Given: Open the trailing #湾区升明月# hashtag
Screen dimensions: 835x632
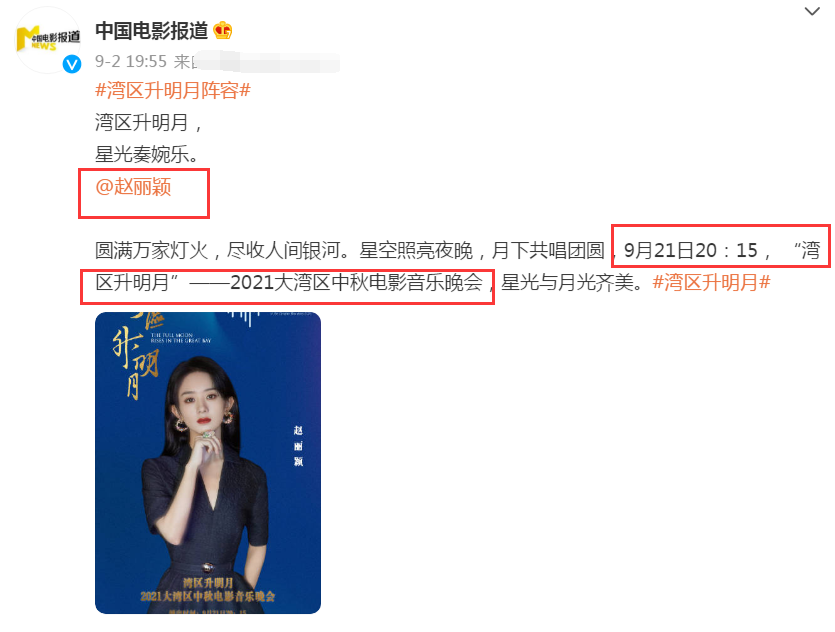Looking at the screenshot, I should pos(711,282).
